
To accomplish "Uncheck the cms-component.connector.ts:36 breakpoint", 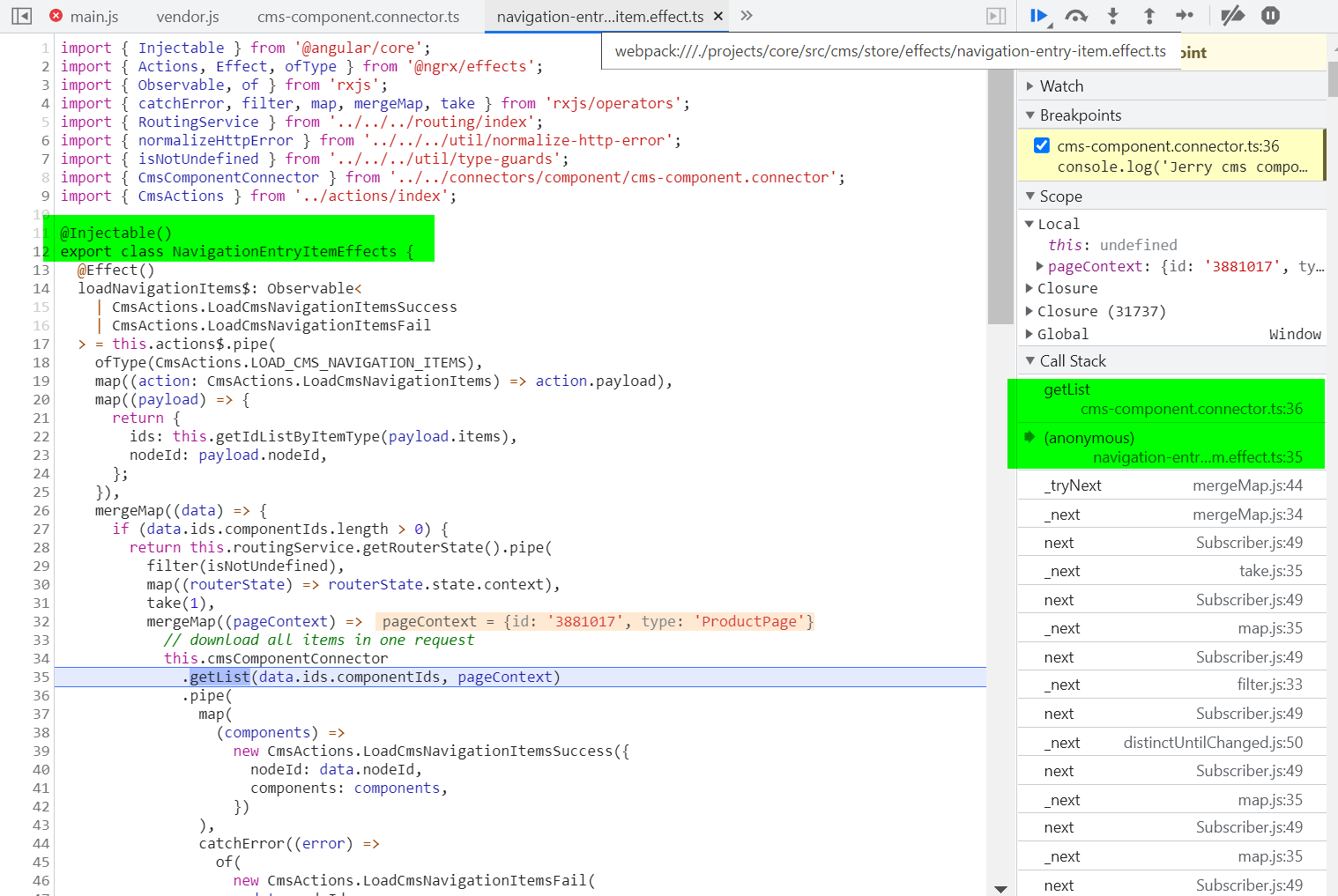I will click(1042, 145).
